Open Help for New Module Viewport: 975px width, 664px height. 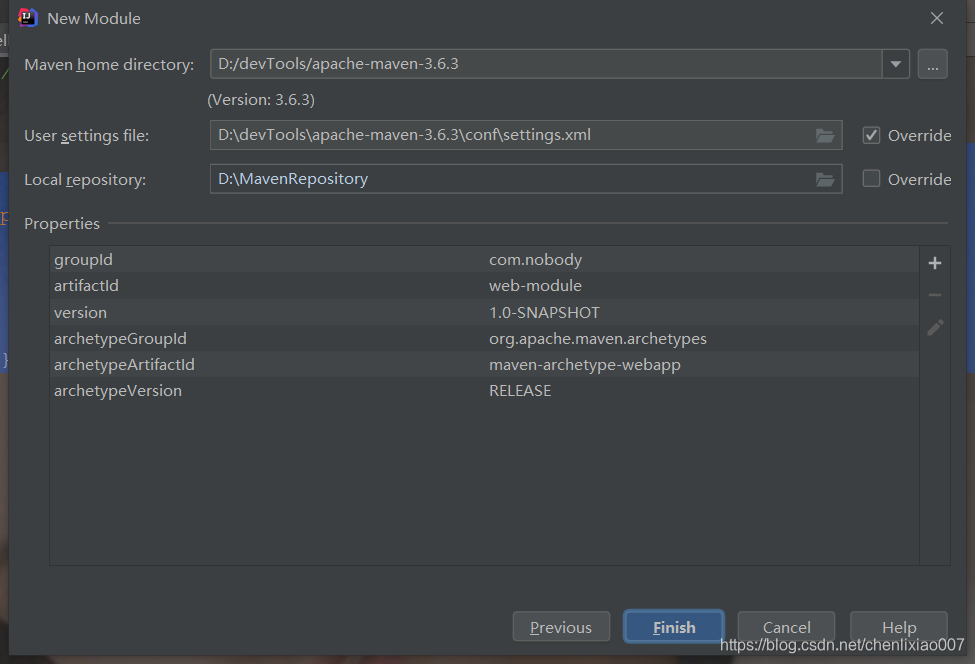click(899, 627)
